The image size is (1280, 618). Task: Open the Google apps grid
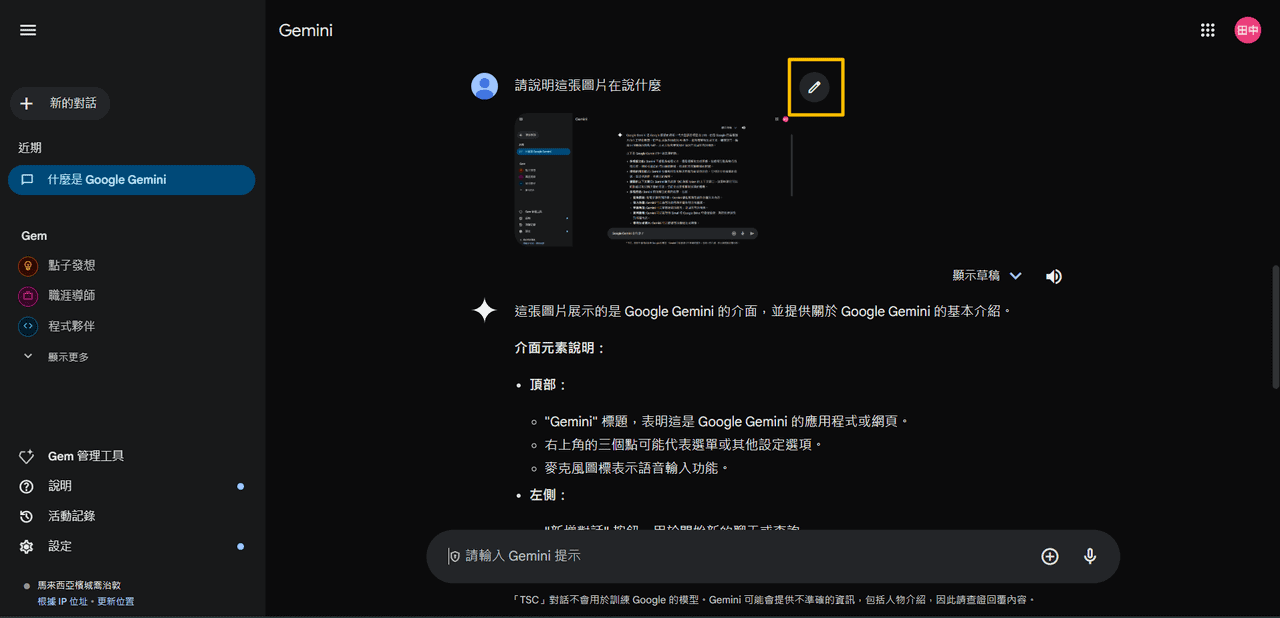1207,30
